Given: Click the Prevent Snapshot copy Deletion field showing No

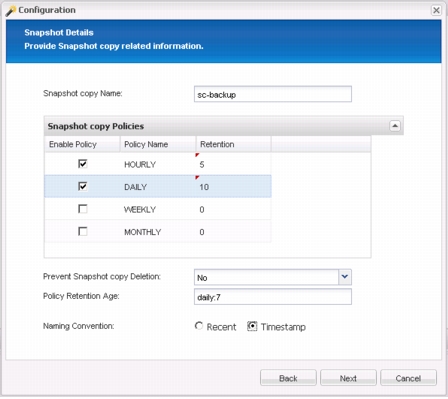Looking at the screenshot, I should click(x=266, y=277).
